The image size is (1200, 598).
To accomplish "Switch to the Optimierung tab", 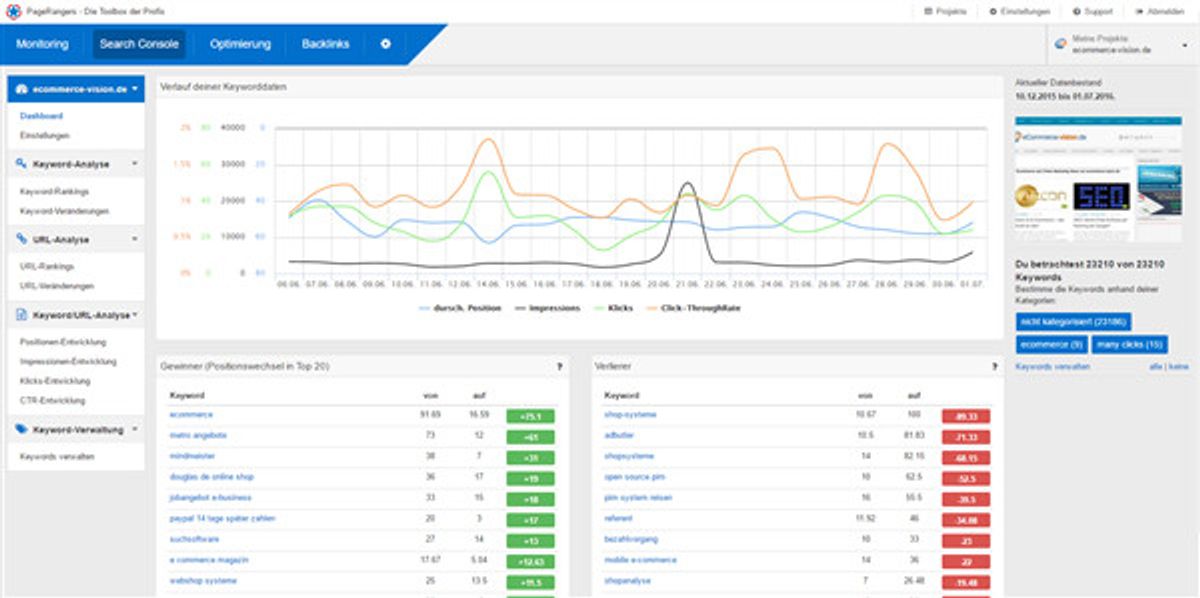I will point(240,44).
